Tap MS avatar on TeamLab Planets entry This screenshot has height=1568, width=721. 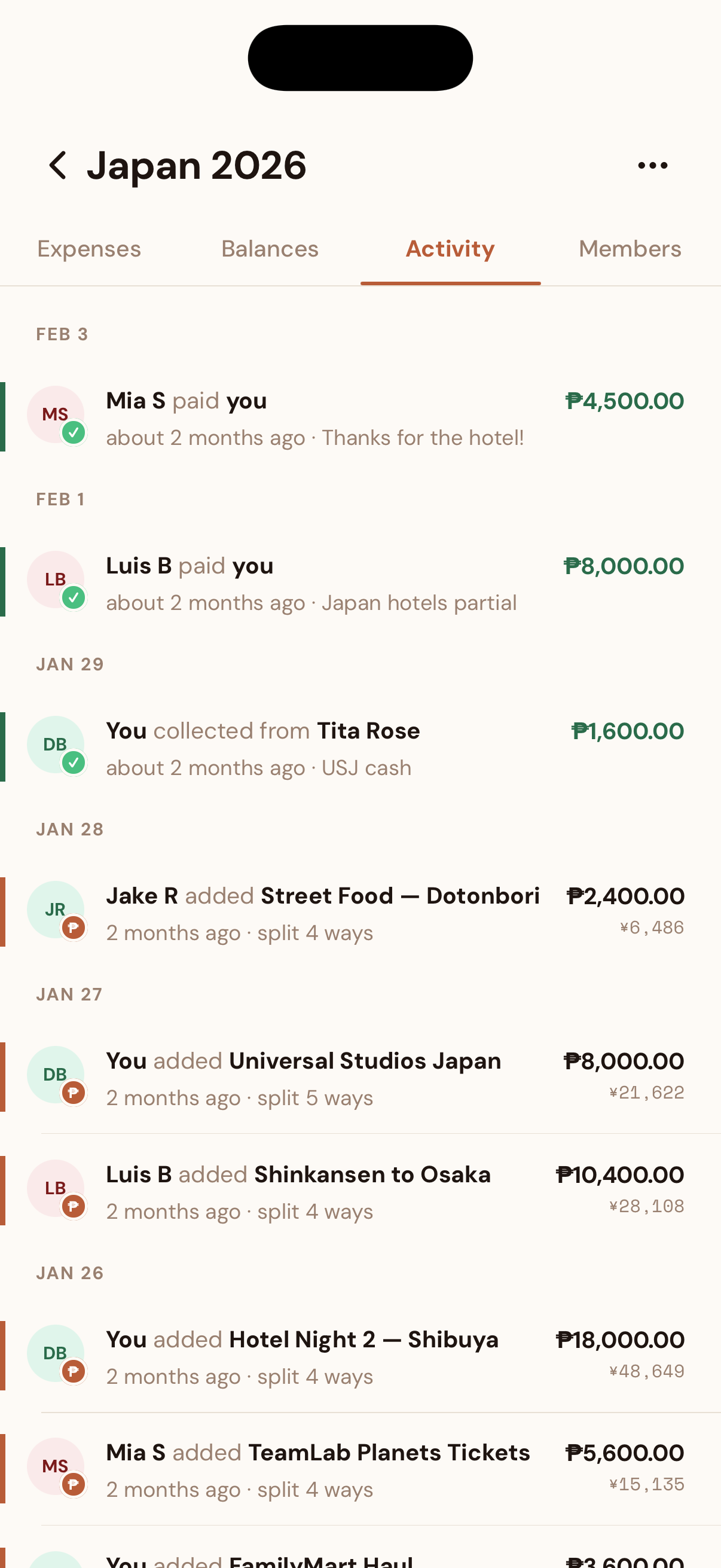(56, 1466)
